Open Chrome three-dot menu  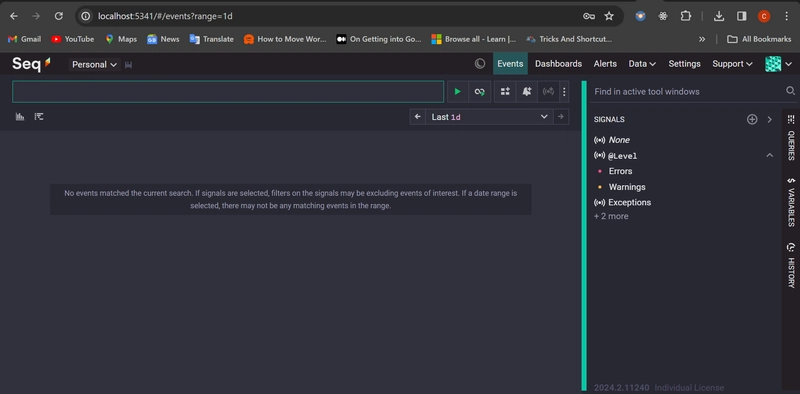[x=786, y=16]
